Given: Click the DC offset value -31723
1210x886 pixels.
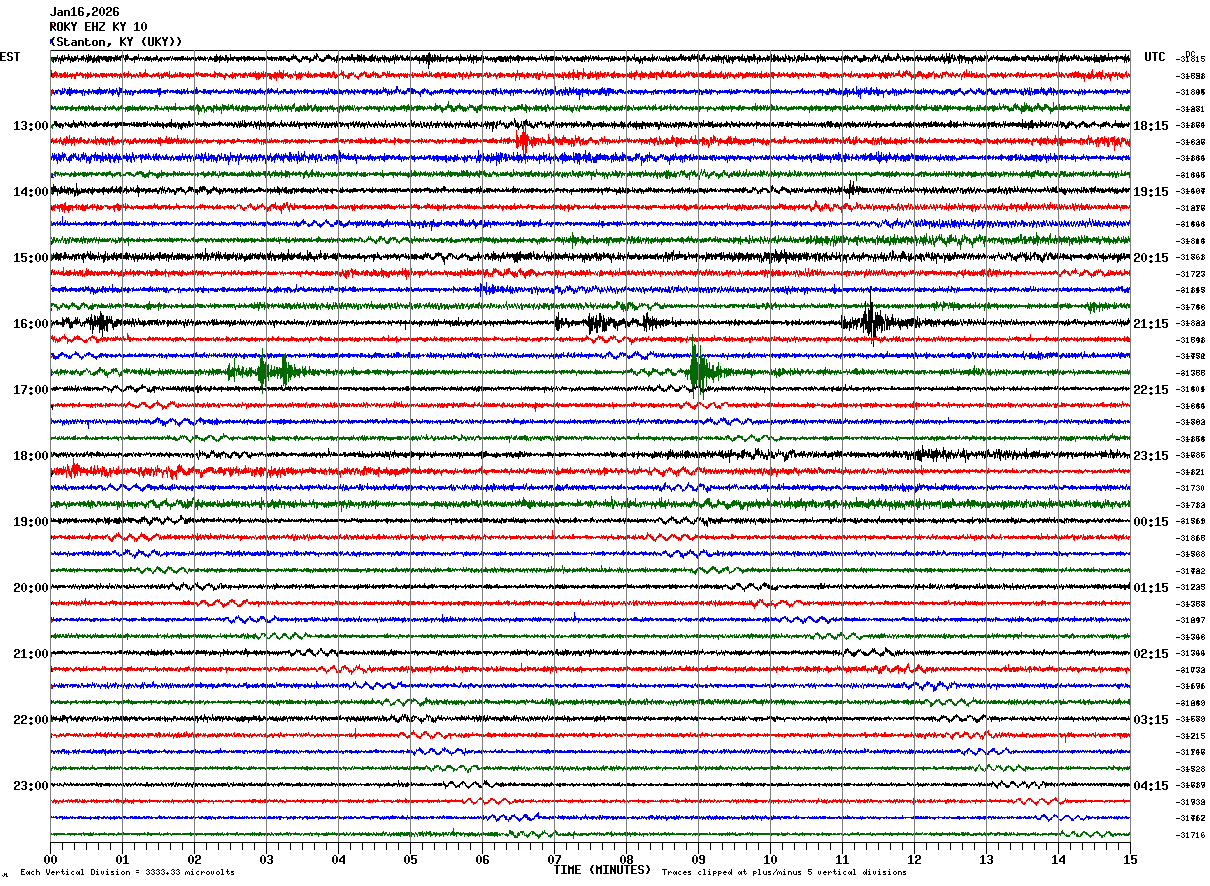Looking at the screenshot, I should click(1192, 274).
